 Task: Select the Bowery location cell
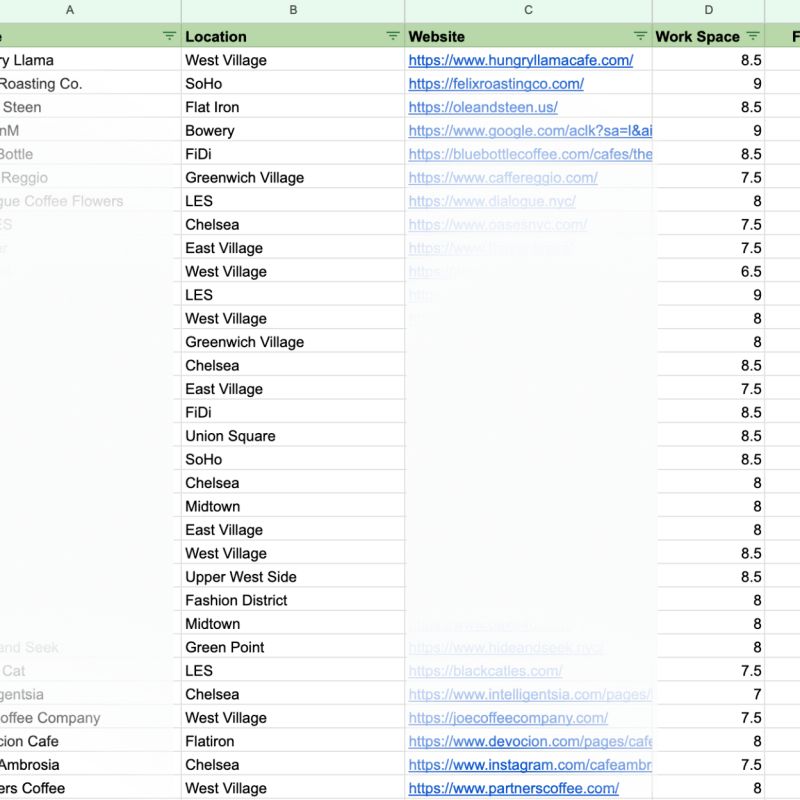293,131
